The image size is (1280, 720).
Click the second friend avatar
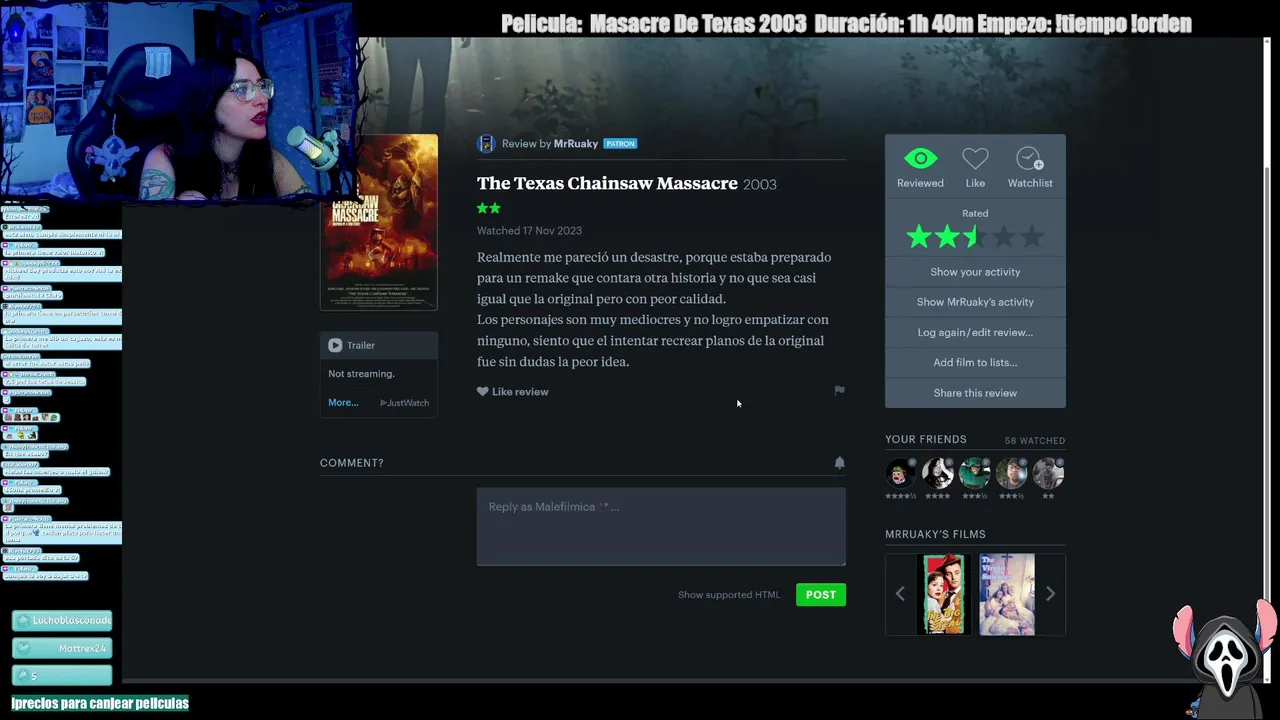938,473
